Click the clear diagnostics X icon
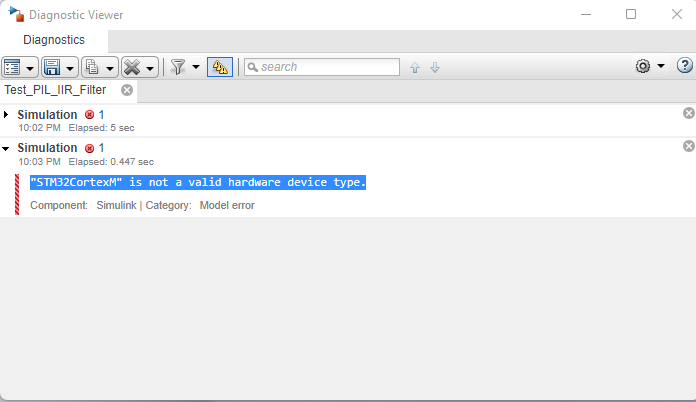 tap(132, 67)
